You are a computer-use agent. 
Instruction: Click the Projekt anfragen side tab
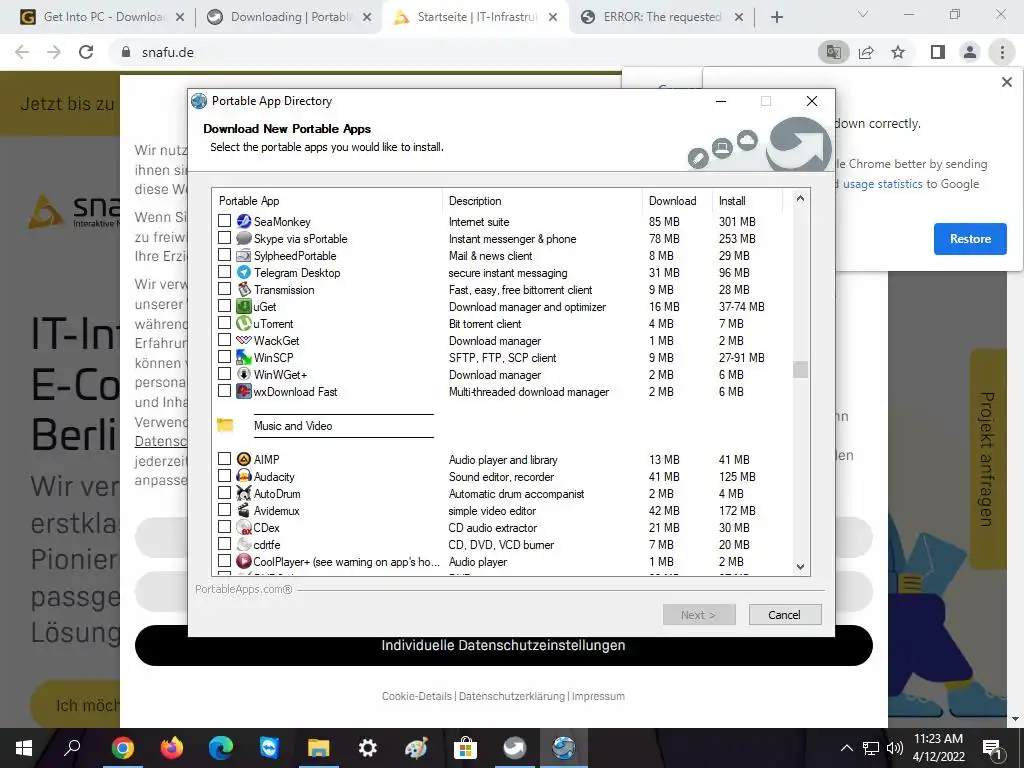(987, 458)
